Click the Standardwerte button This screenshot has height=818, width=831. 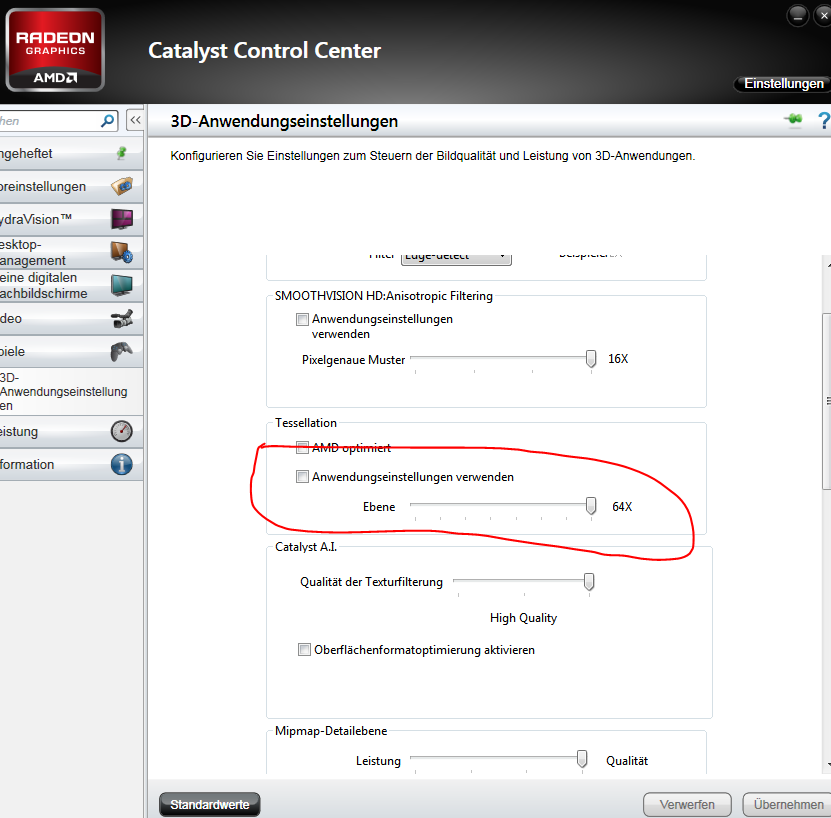pos(210,804)
